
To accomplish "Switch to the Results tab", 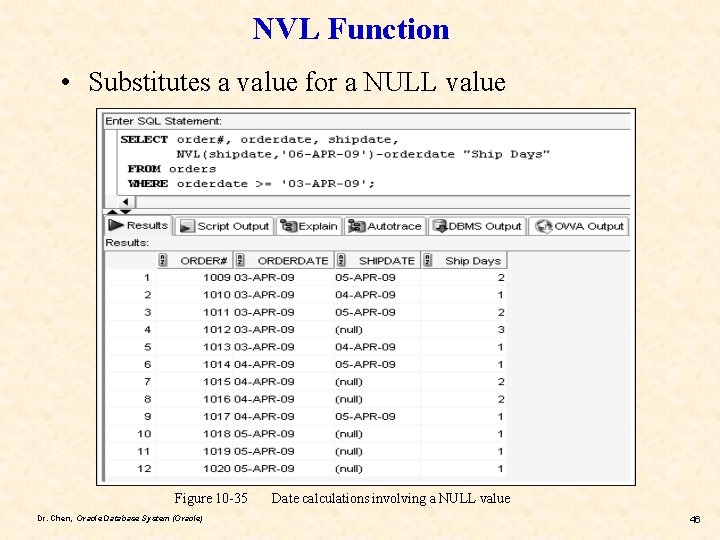I will click(x=139, y=225).
